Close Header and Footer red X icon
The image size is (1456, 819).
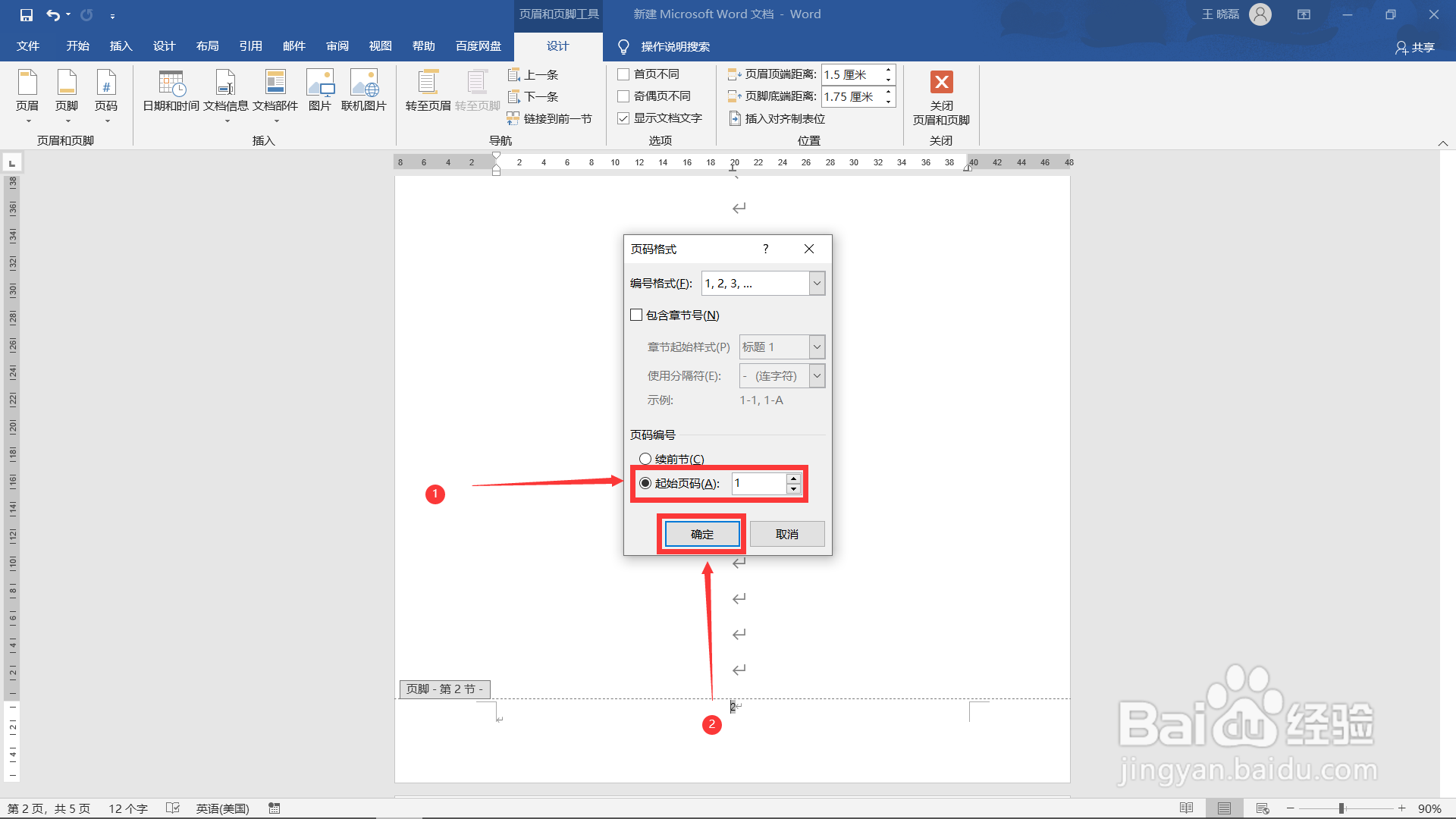(x=941, y=82)
